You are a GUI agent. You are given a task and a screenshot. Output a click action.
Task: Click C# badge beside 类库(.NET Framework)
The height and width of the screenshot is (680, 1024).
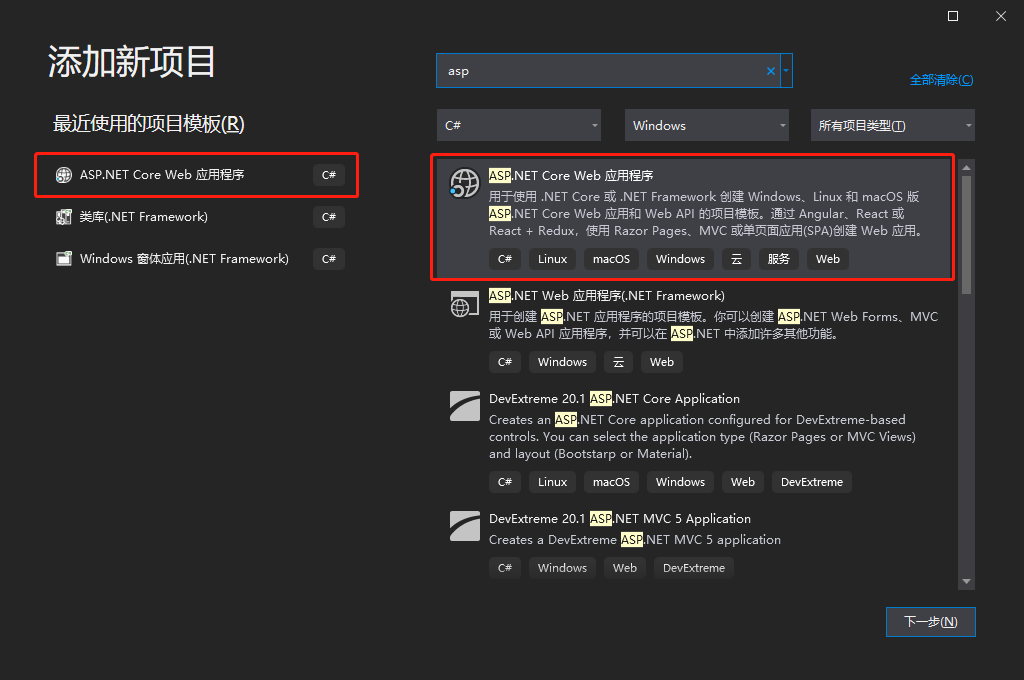pos(328,217)
